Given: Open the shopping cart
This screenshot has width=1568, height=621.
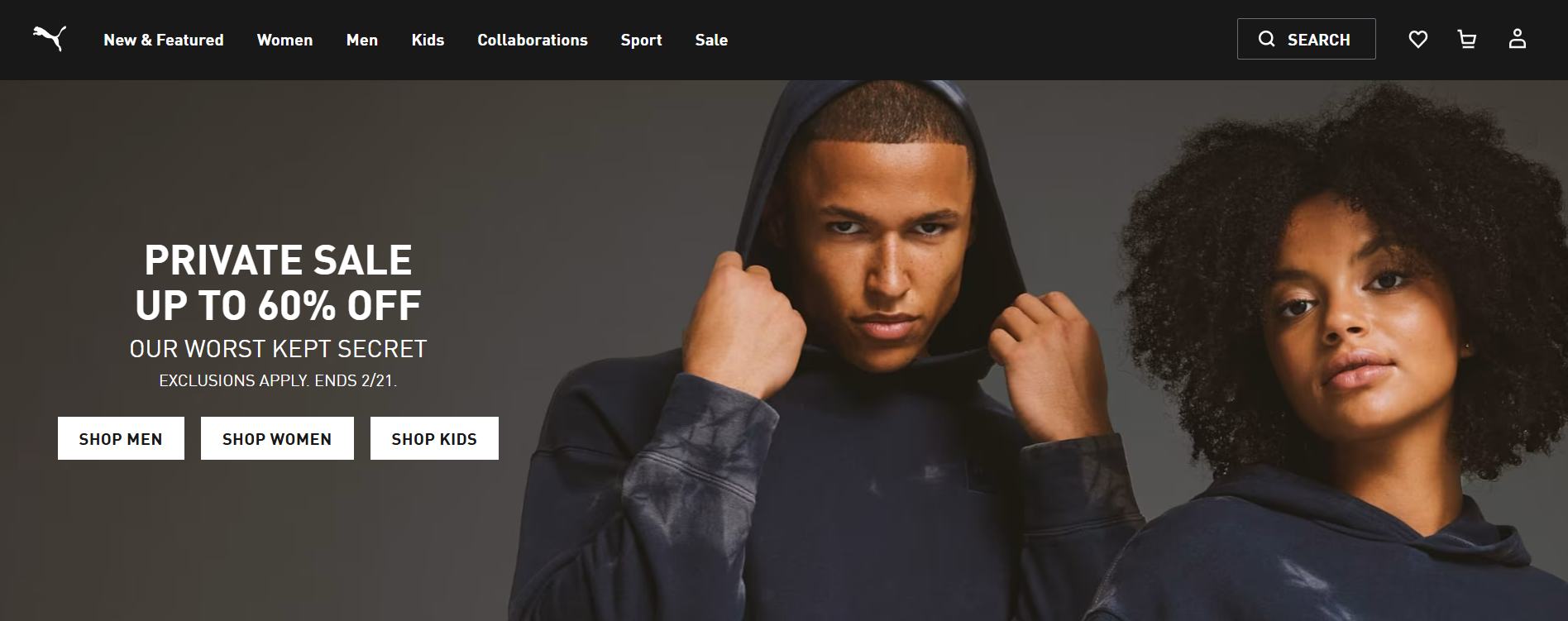Looking at the screenshot, I should pos(1467,40).
